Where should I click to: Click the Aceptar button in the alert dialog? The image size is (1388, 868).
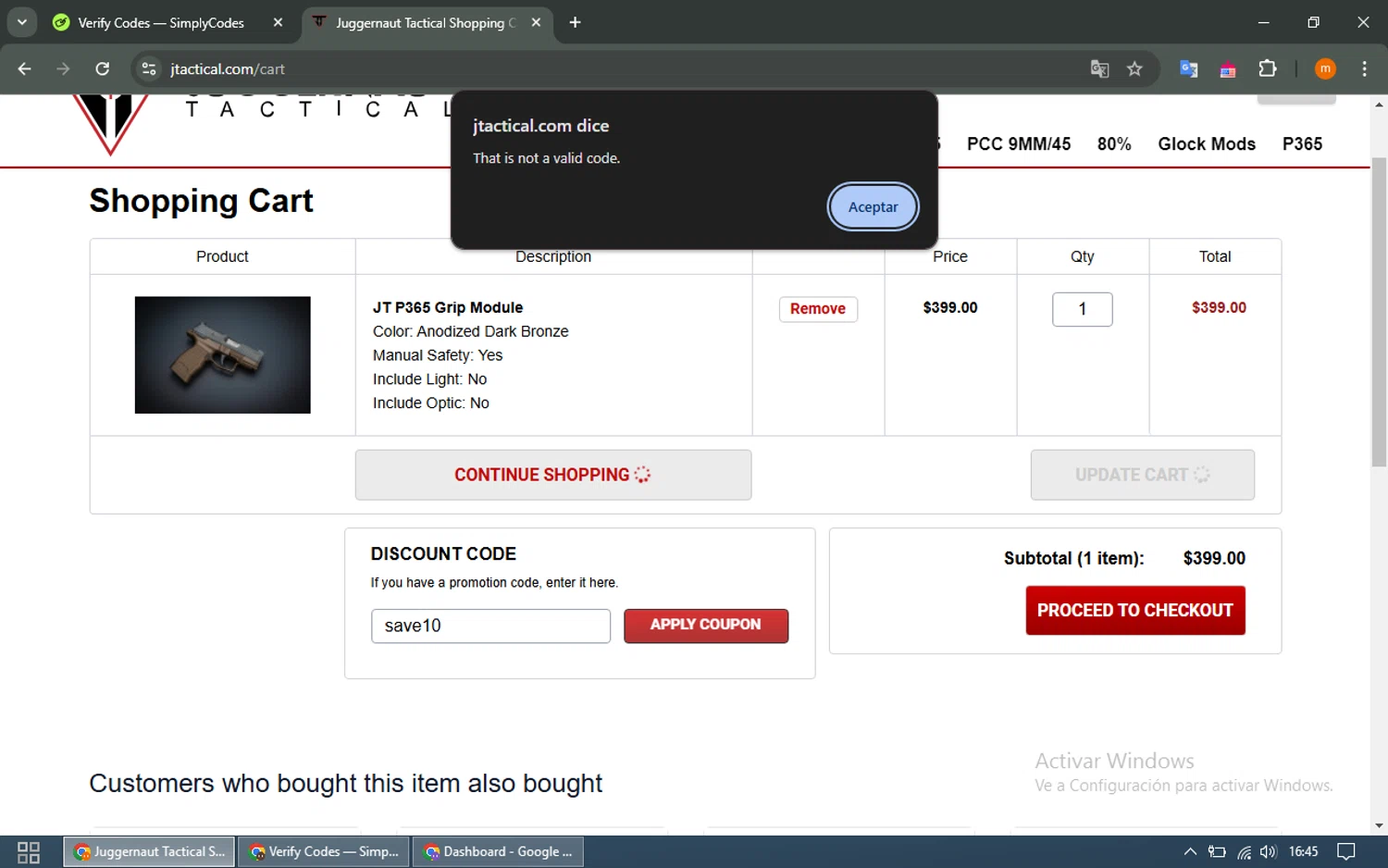pos(873,206)
